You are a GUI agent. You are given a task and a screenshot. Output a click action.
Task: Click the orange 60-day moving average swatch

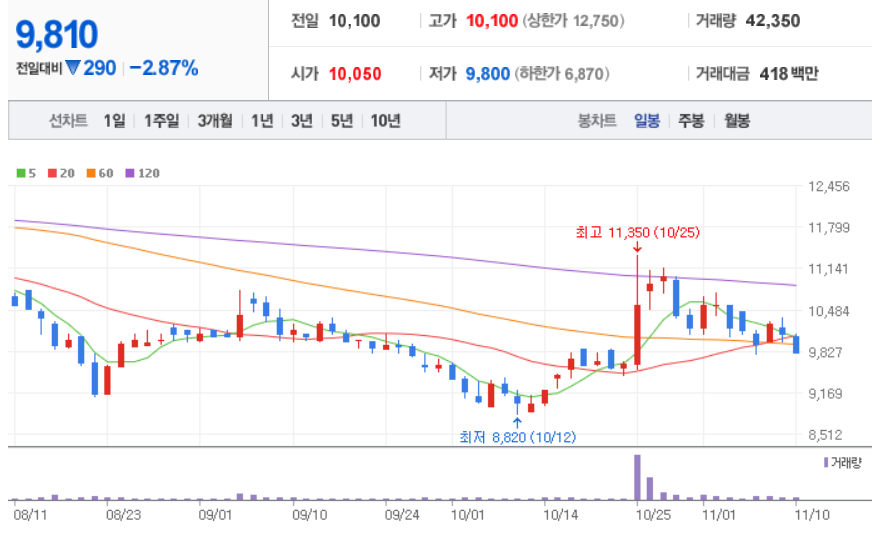click(x=91, y=173)
